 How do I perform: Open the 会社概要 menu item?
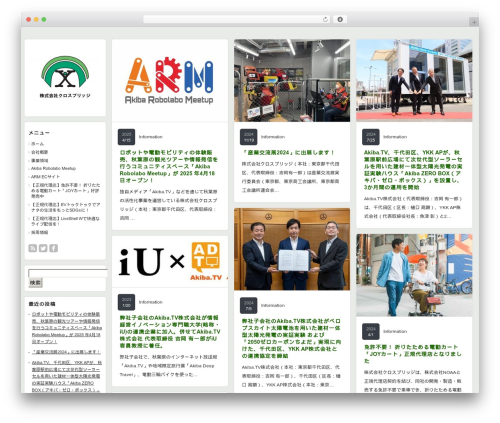point(39,152)
